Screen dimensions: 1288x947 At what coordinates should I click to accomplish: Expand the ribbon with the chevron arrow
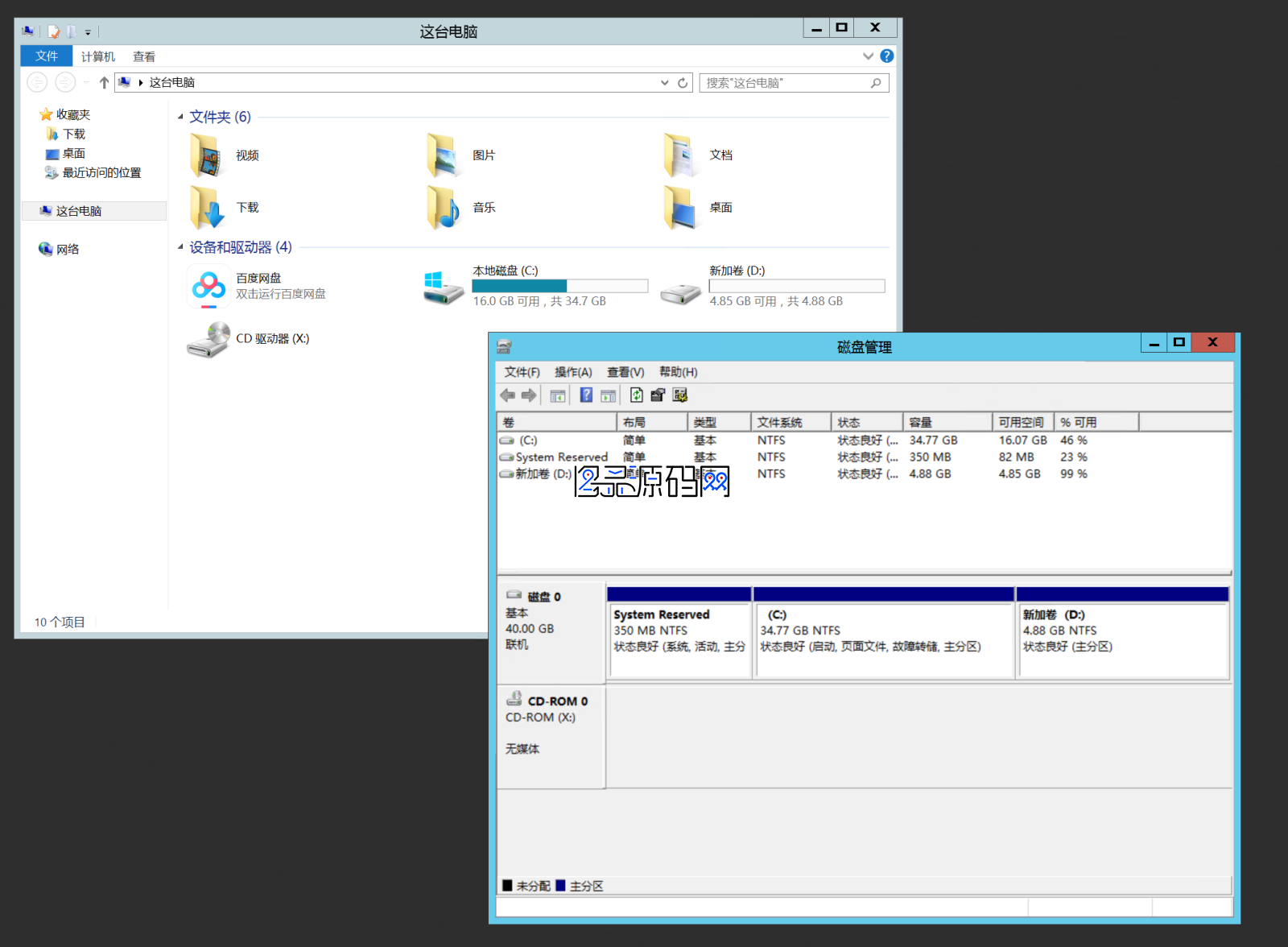[868, 56]
